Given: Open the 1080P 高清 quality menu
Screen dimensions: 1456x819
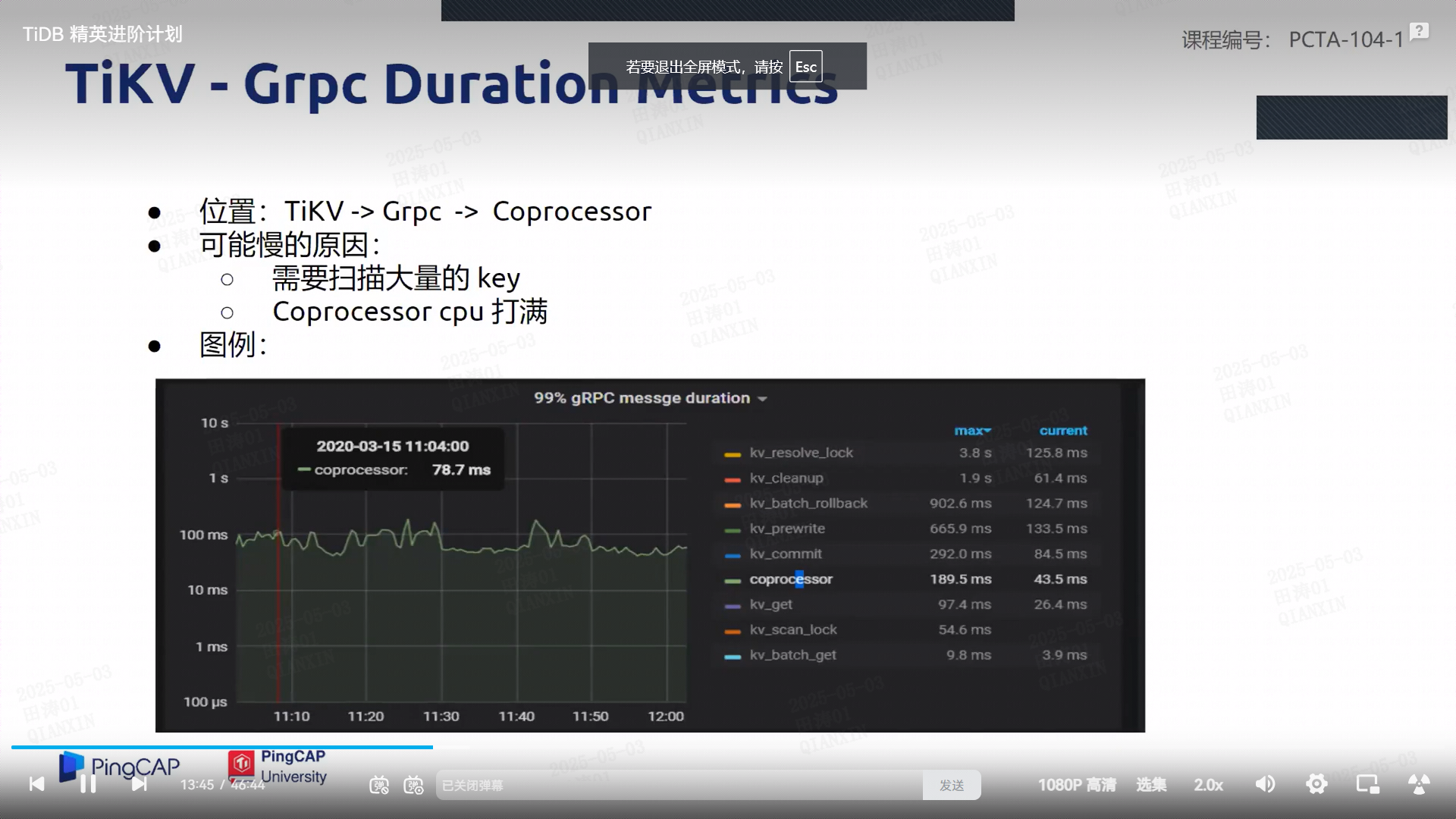Looking at the screenshot, I should [1077, 785].
